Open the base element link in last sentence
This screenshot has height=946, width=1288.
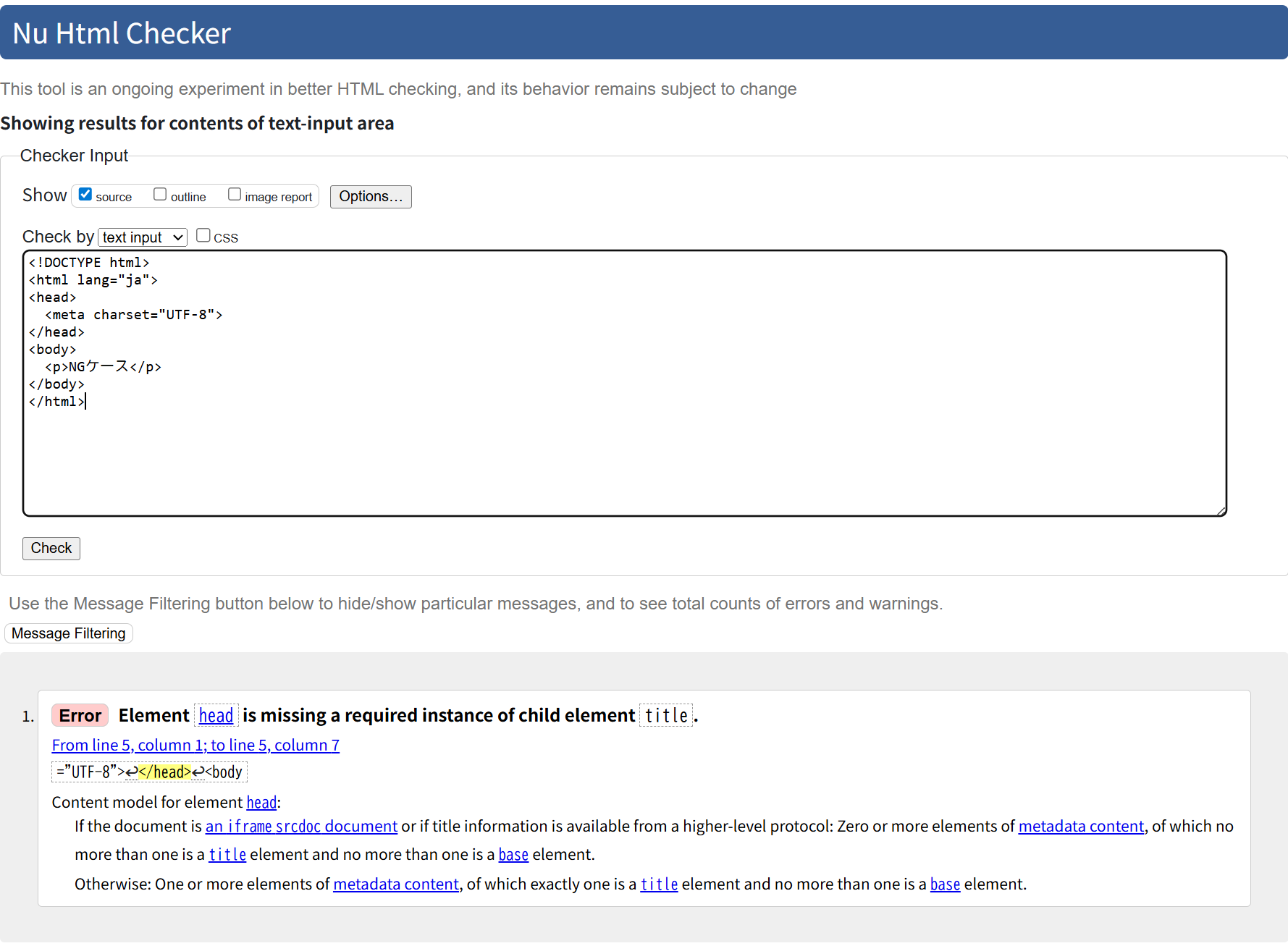945,884
